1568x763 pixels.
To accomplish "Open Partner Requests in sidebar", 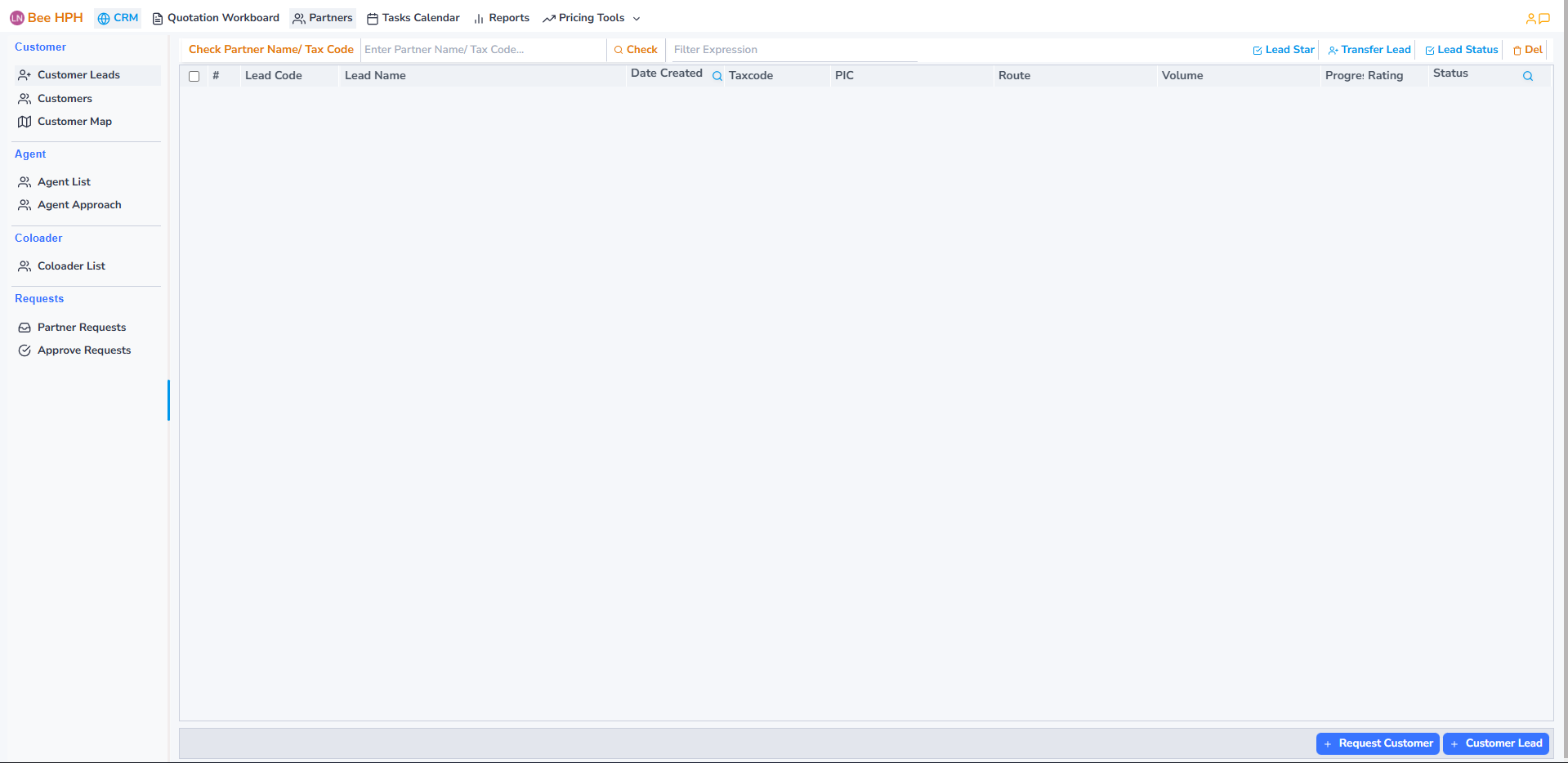I will tap(81, 328).
